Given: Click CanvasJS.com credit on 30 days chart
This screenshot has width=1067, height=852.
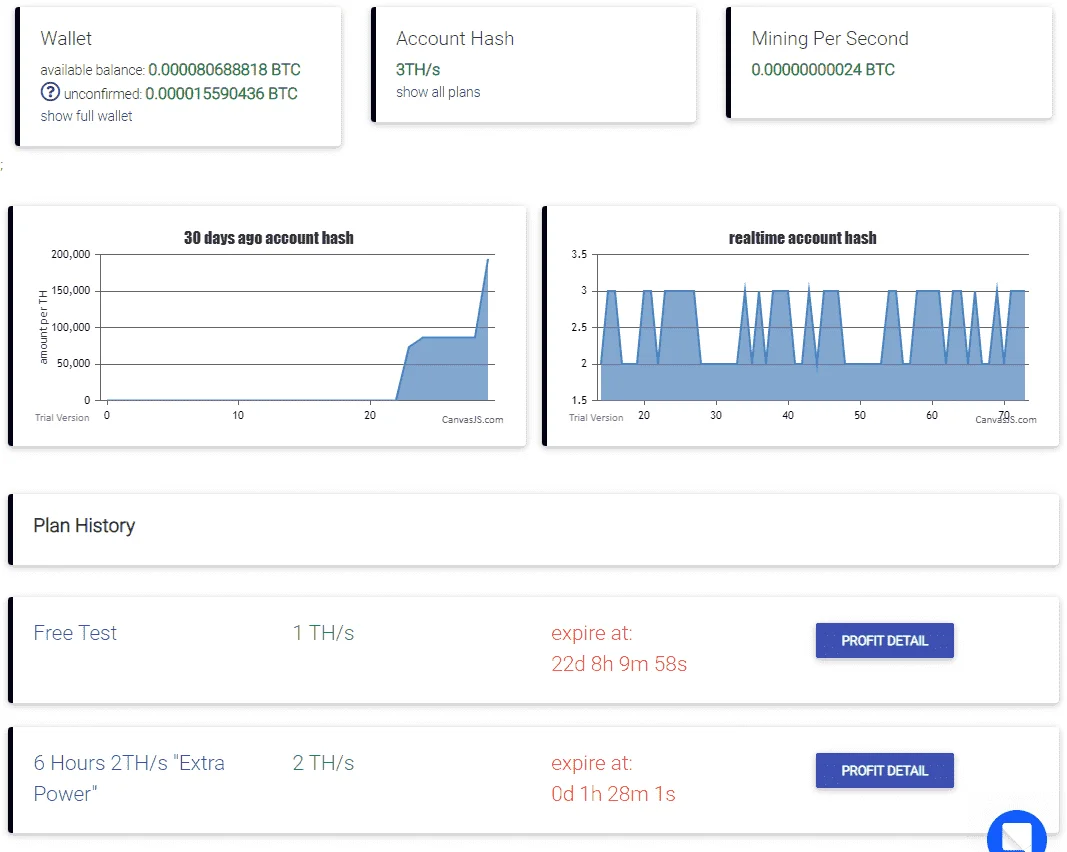Looking at the screenshot, I should (472, 419).
